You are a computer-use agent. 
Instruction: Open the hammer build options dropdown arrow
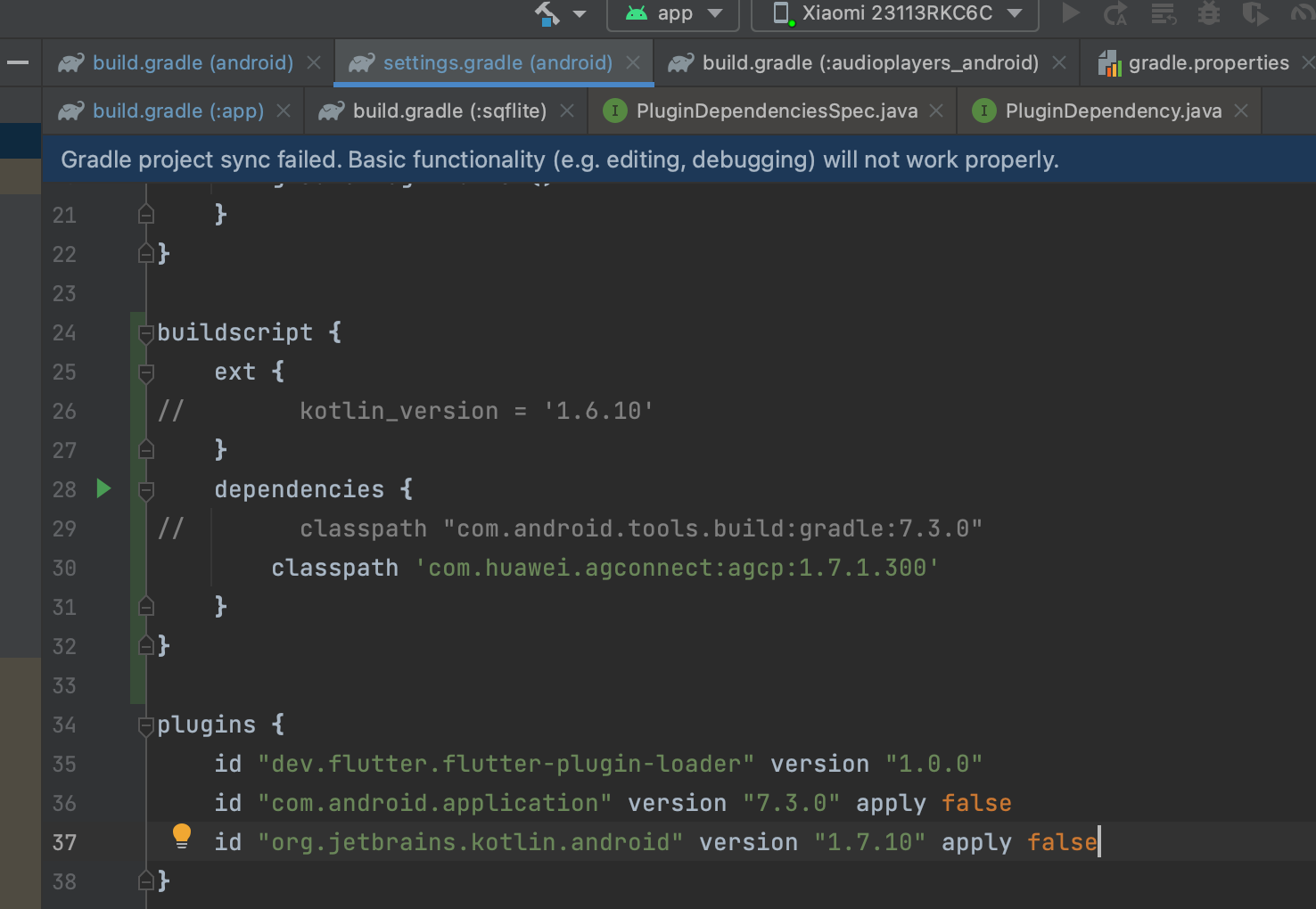tap(580, 14)
